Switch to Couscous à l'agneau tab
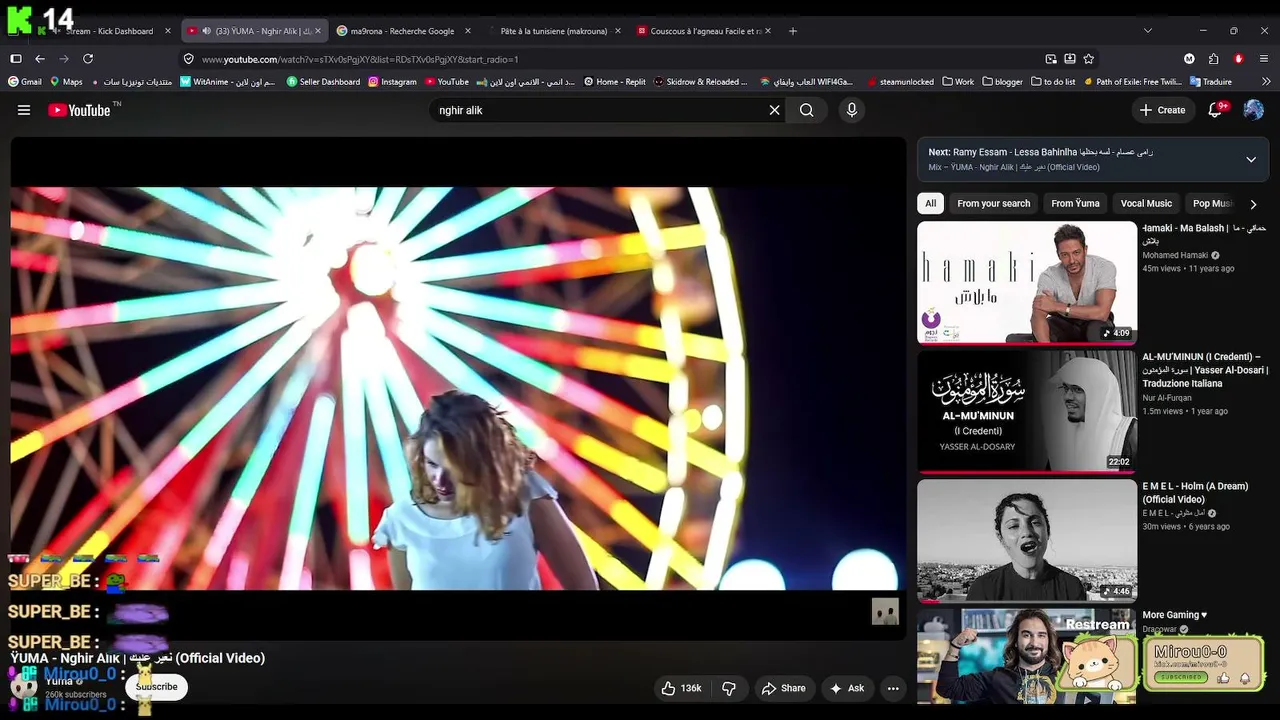This screenshot has height=720, width=1280. pos(703,31)
